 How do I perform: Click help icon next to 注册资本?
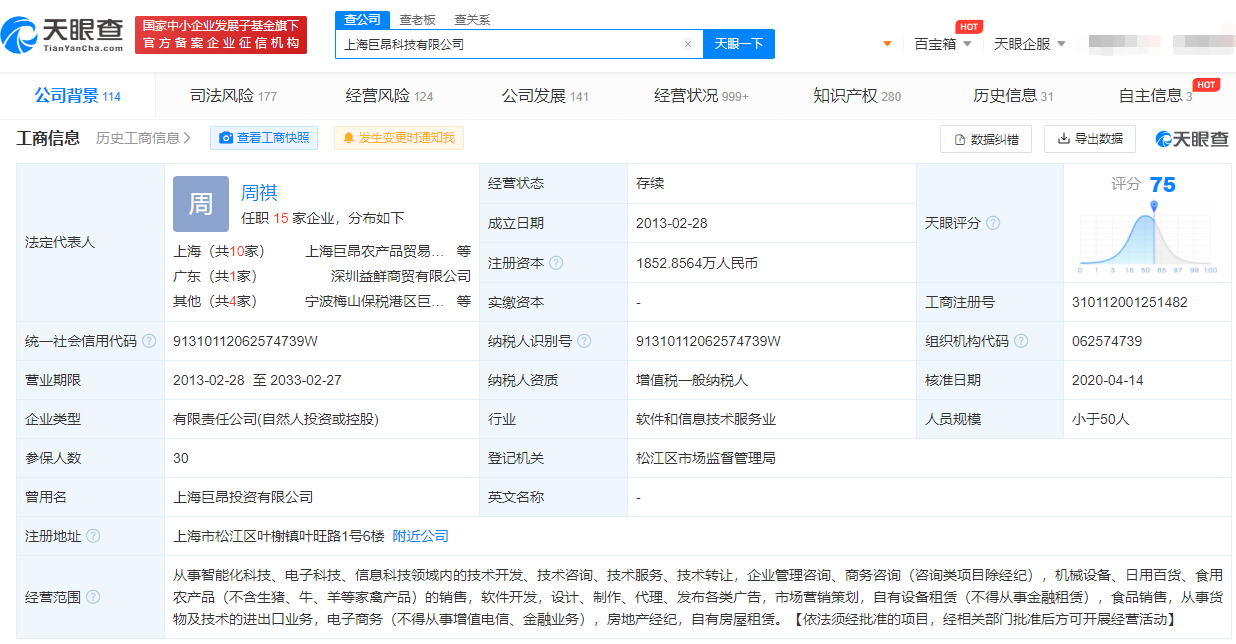(x=556, y=263)
